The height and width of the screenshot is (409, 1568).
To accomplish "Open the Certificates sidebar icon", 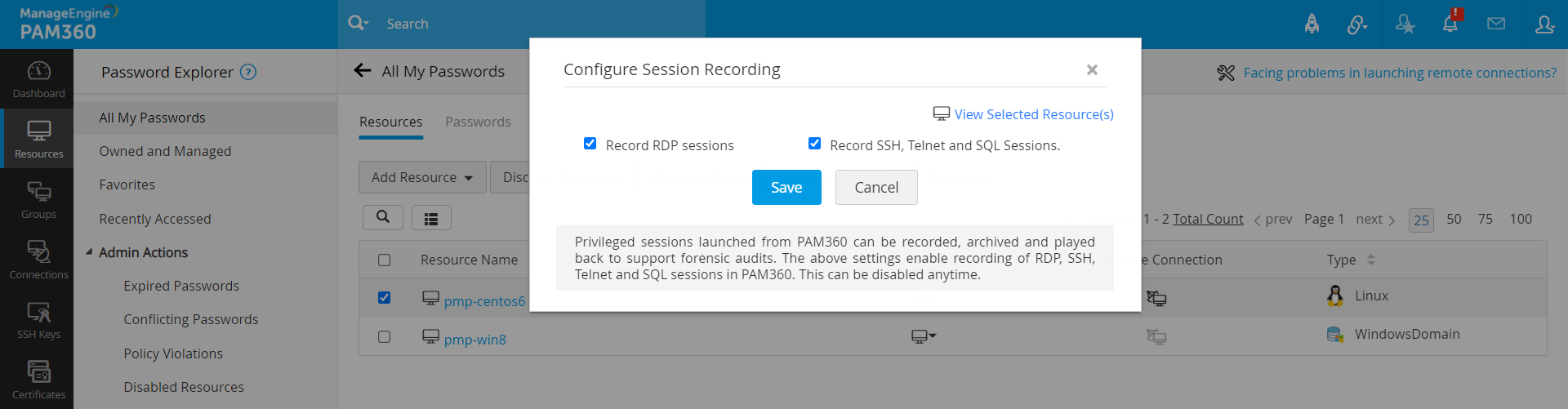I will 38,380.
